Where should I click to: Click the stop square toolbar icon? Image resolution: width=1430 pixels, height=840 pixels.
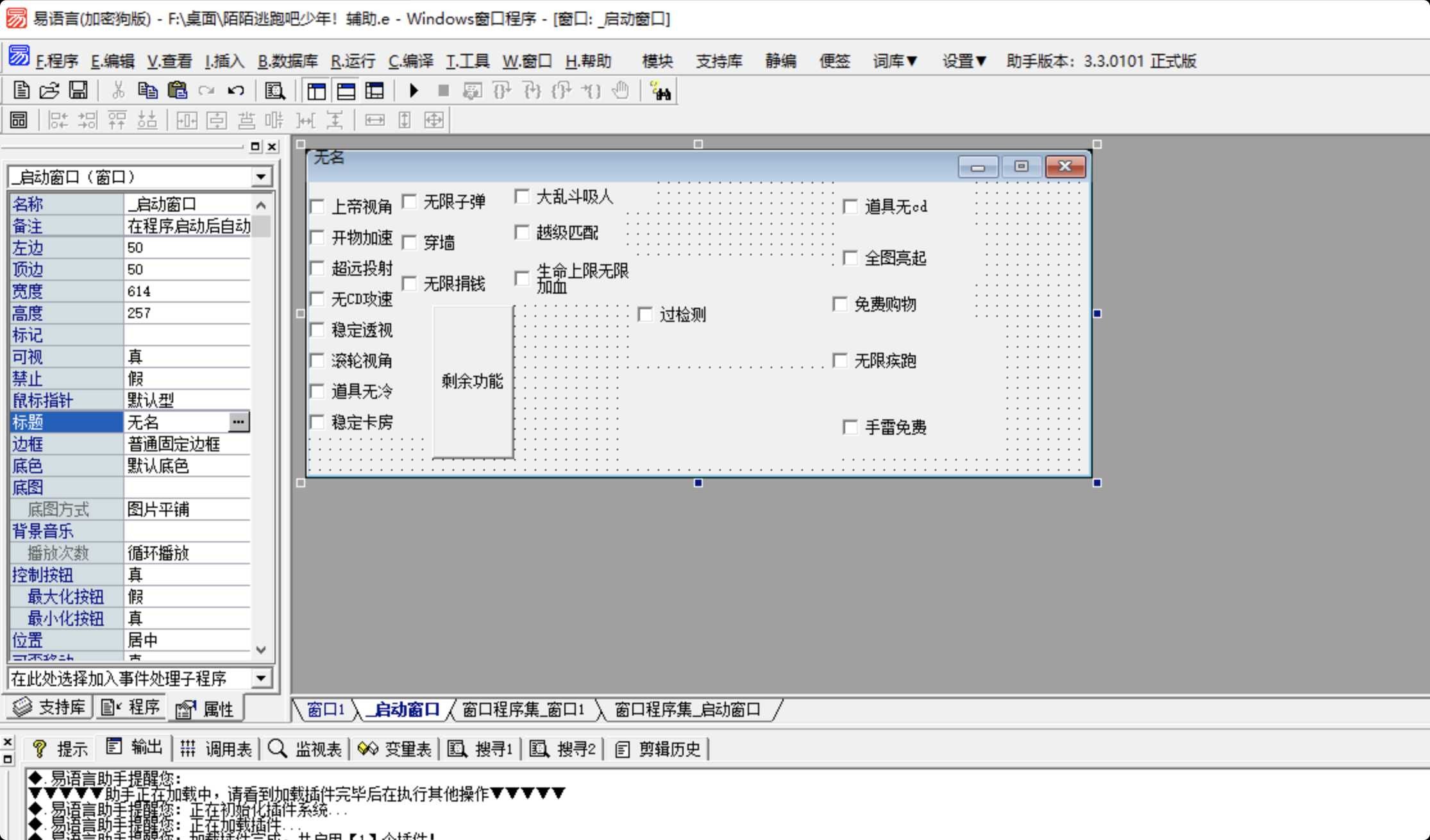[x=443, y=91]
